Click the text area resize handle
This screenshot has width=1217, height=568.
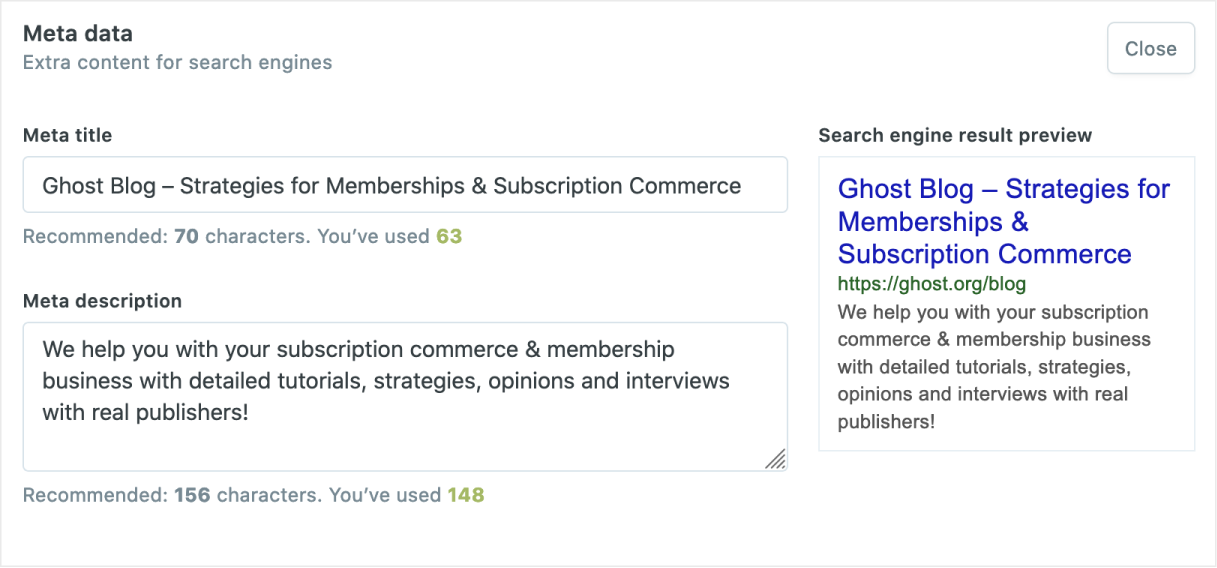click(776, 459)
